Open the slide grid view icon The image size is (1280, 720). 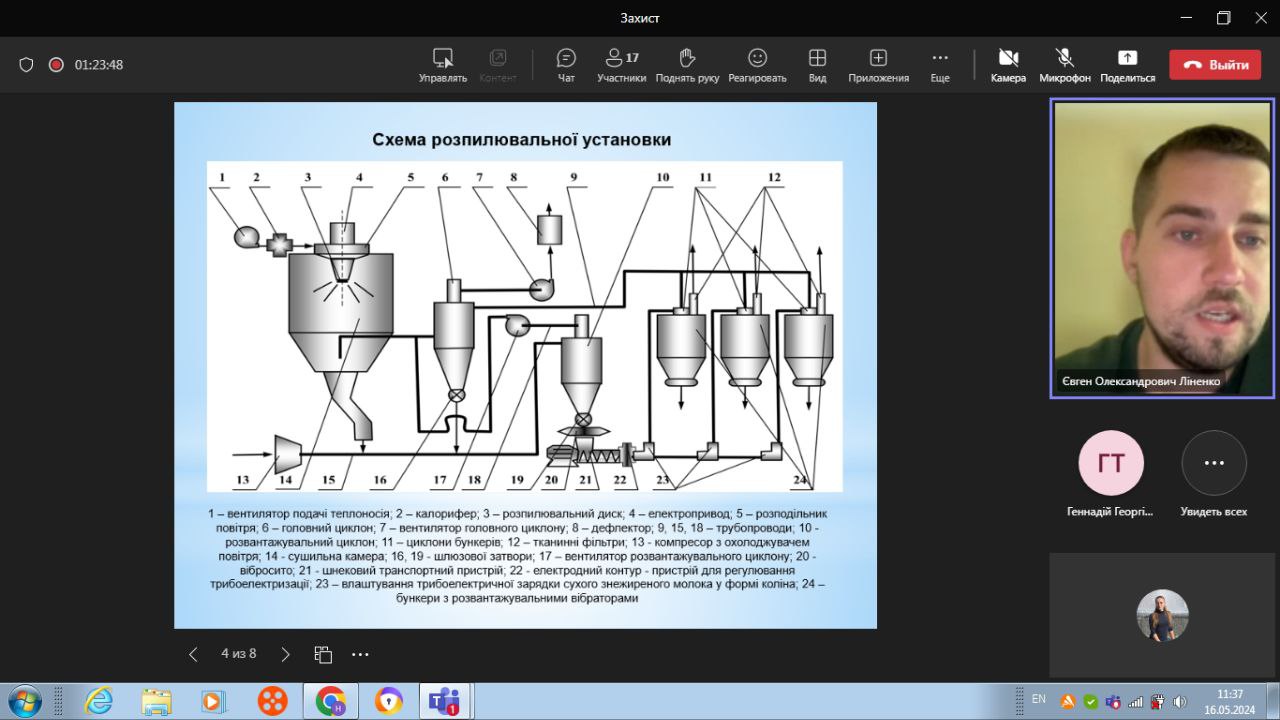tap(323, 654)
